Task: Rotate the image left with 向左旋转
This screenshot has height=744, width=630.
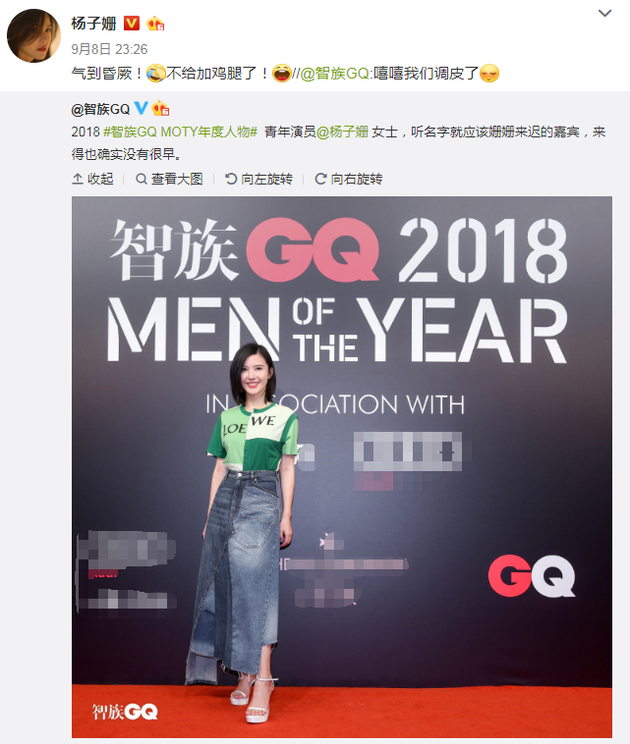Action: [259, 179]
